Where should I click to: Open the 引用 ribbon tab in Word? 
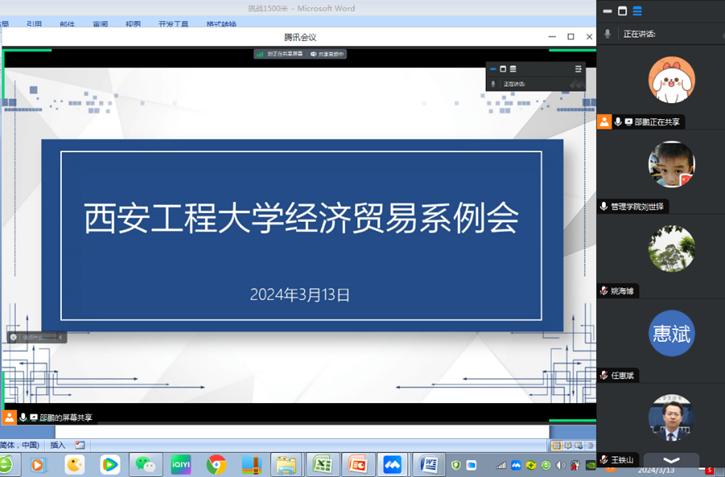pos(34,23)
